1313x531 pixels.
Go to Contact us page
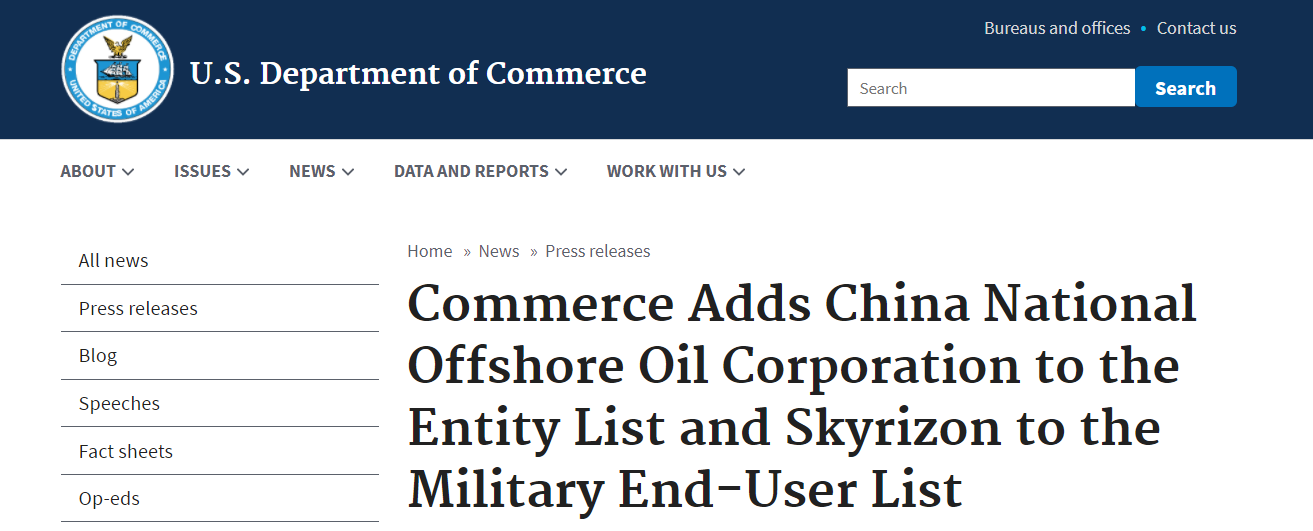click(1196, 28)
